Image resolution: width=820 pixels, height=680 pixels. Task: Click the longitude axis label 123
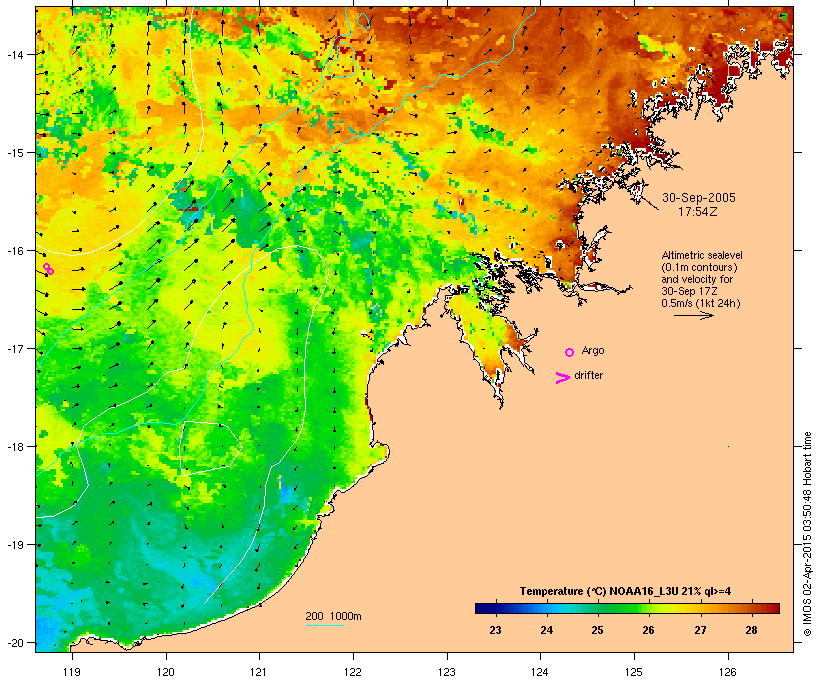(x=447, y=672)
